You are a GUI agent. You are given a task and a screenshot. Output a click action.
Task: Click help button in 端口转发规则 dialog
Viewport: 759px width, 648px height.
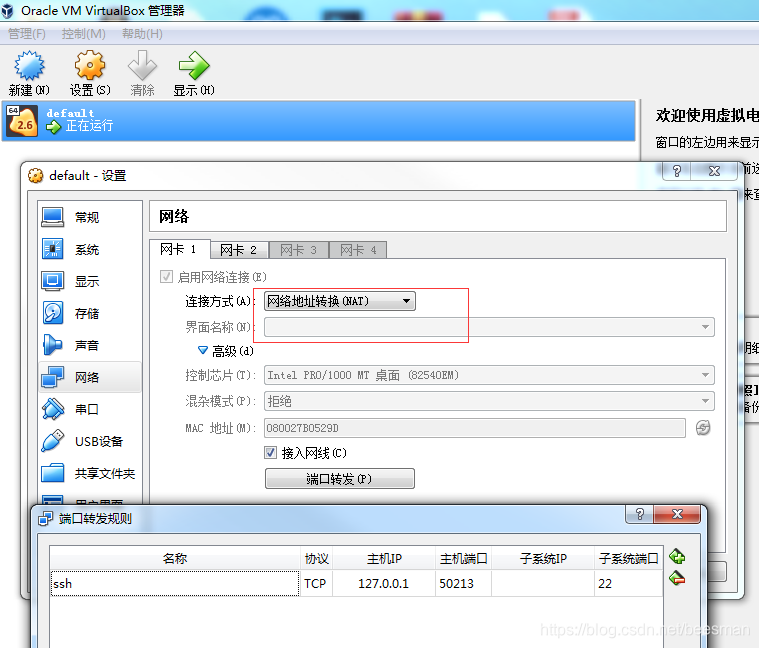coord(639,514)
